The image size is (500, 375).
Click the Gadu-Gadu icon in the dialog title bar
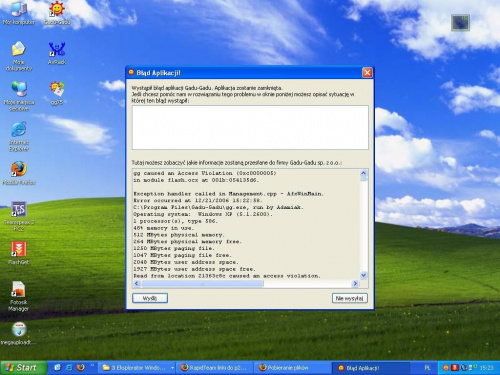pyautogui.click(x=131, y=72)
